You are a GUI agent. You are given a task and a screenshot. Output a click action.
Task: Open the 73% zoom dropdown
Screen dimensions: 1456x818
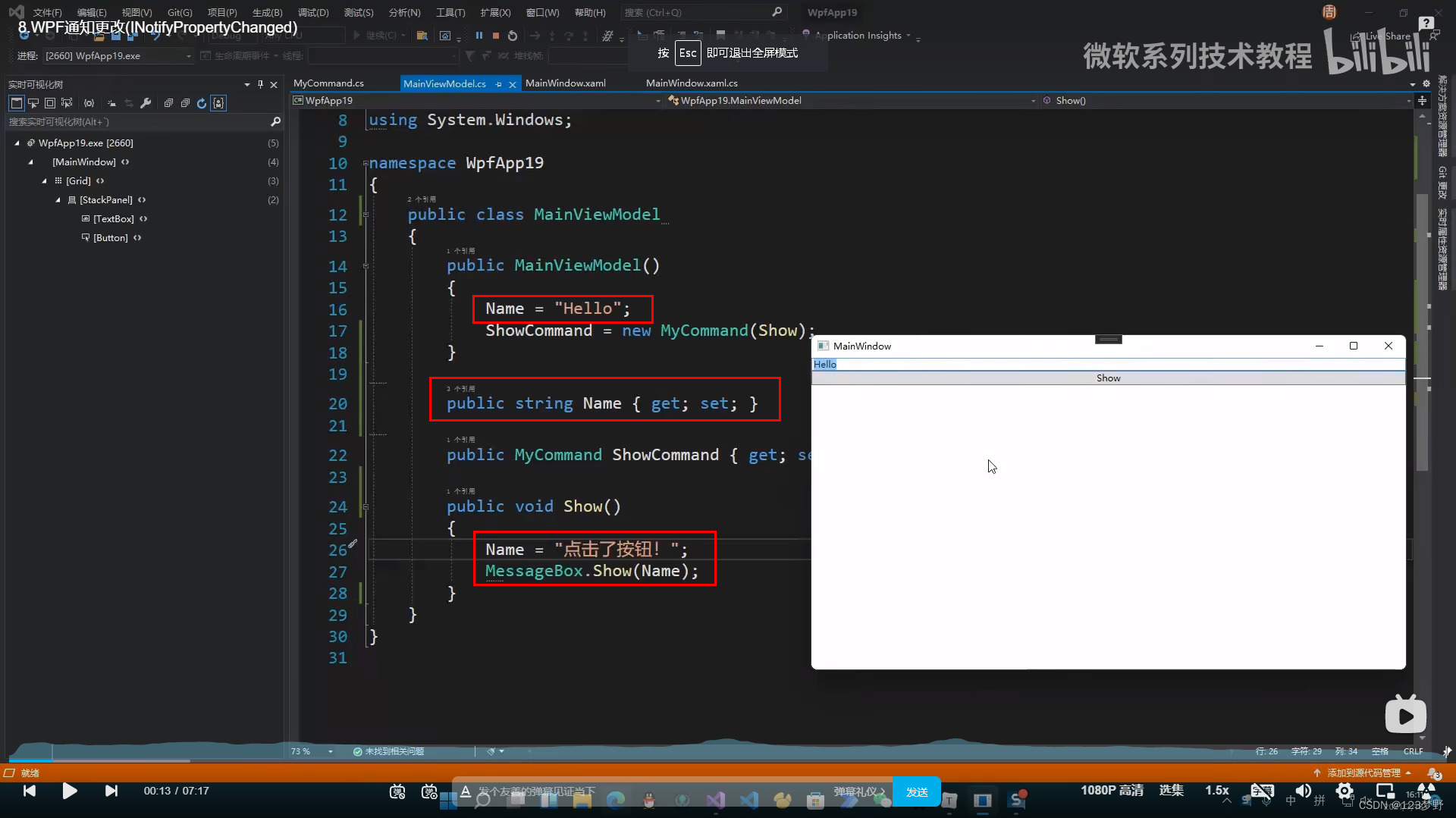(331, 751)
